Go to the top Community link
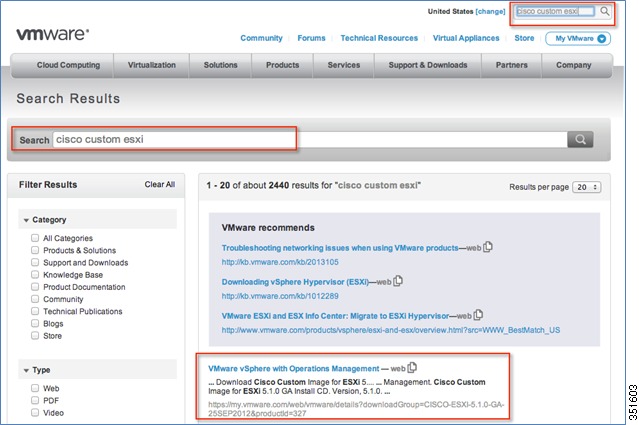This screenshot has width=639, height=425. (x=261, y=38)
